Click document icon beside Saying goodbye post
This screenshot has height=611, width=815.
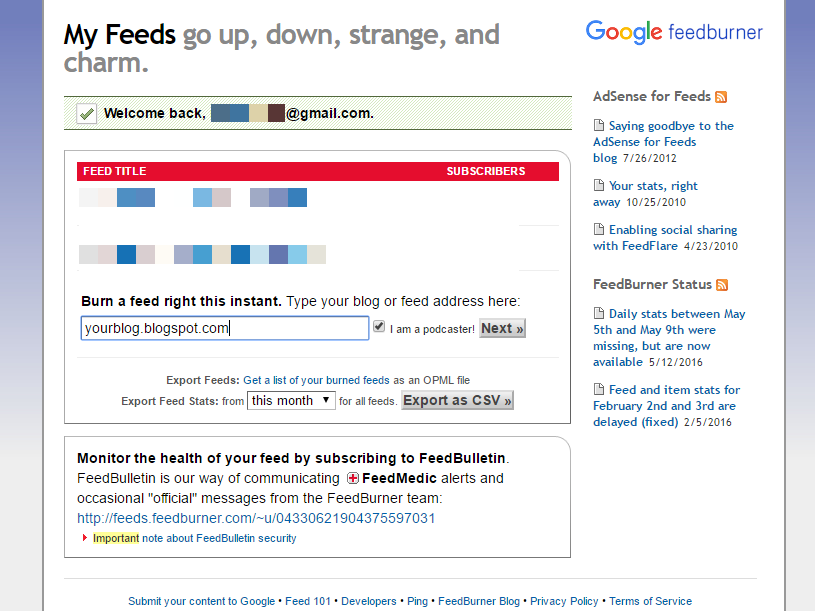click(599, 125)
